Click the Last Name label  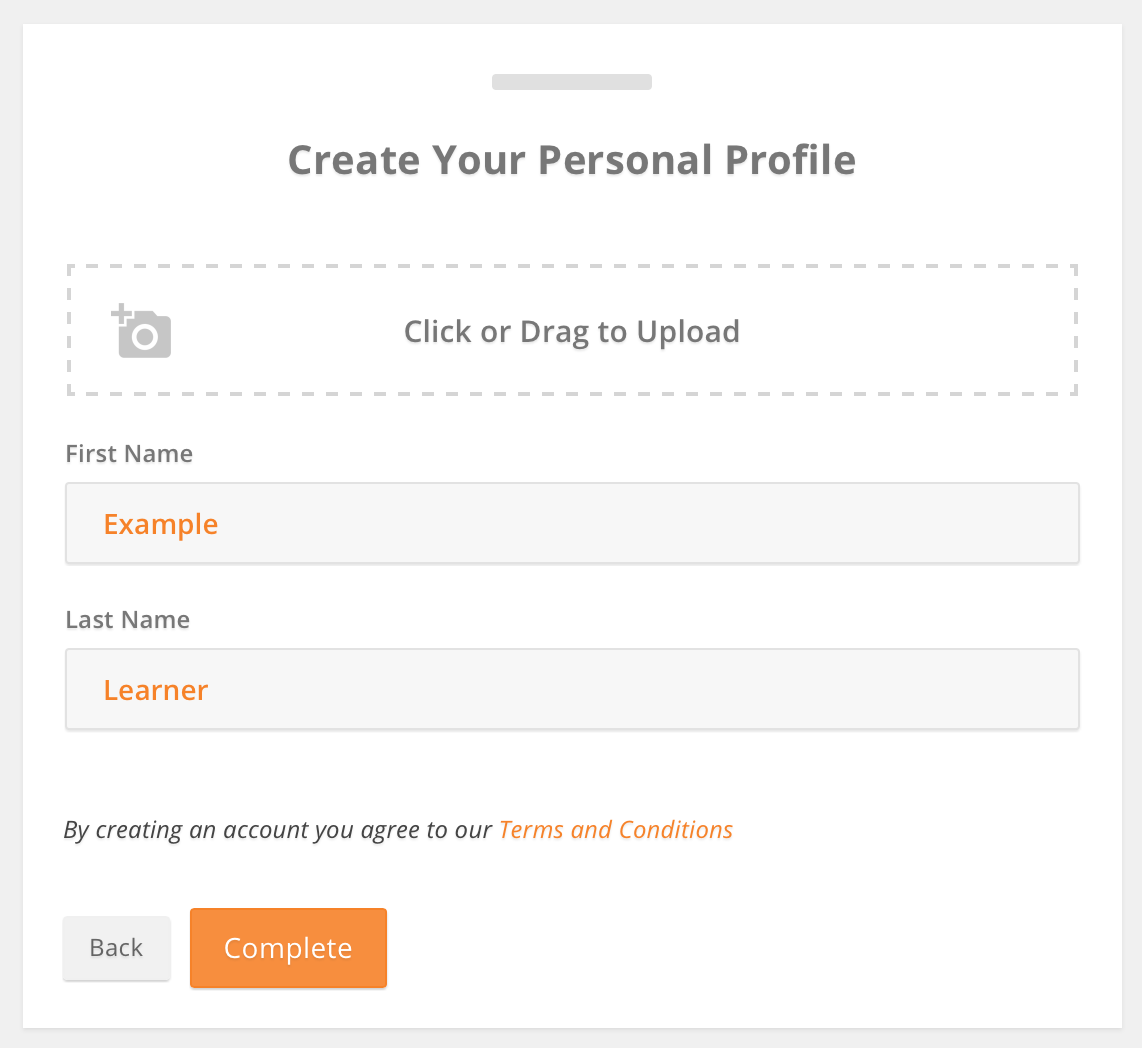pyautogui.click(x=127, y=620)
